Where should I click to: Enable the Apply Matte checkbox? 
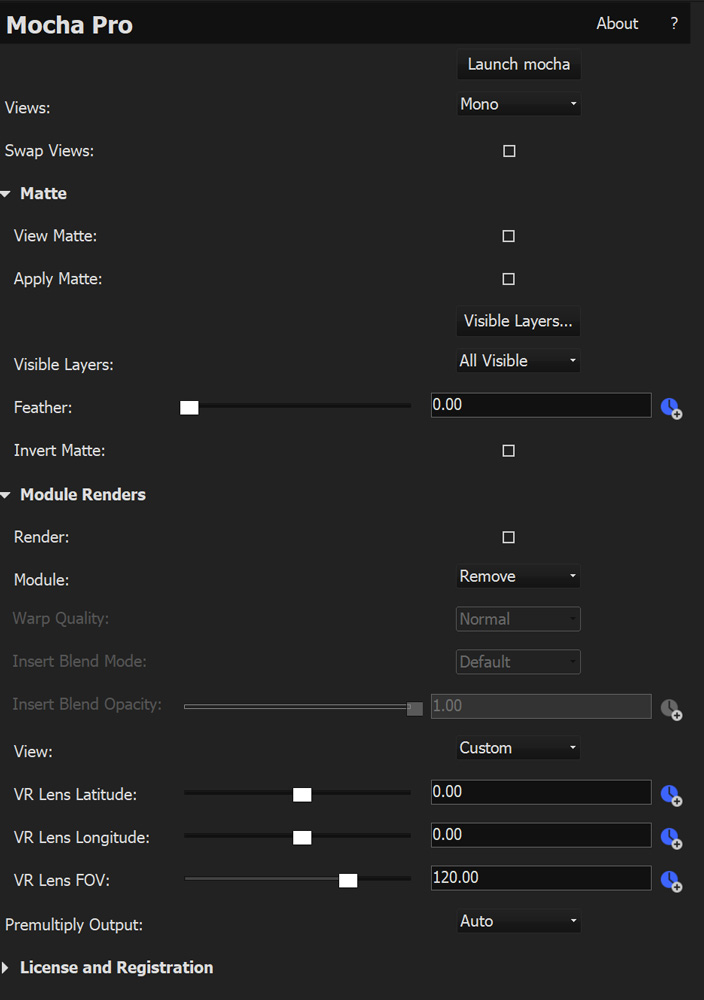pos(508,279)
